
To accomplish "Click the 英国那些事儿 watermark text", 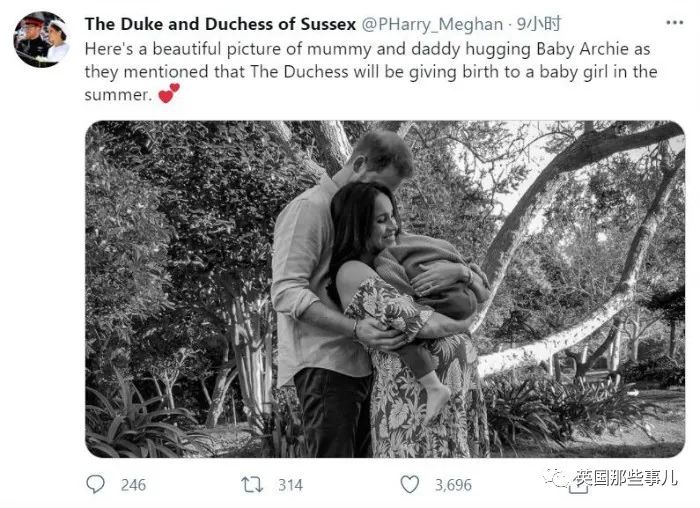I will 626,478.
